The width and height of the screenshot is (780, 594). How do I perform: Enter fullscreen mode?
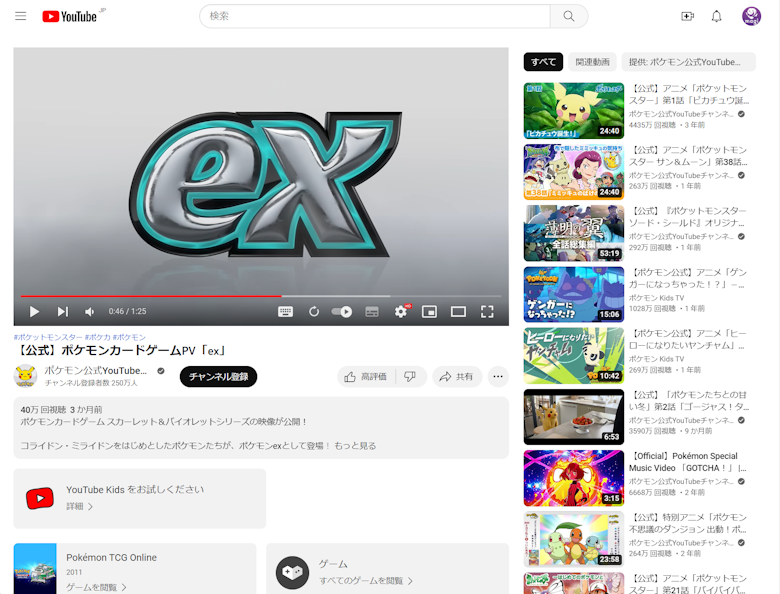coord(487,312)
